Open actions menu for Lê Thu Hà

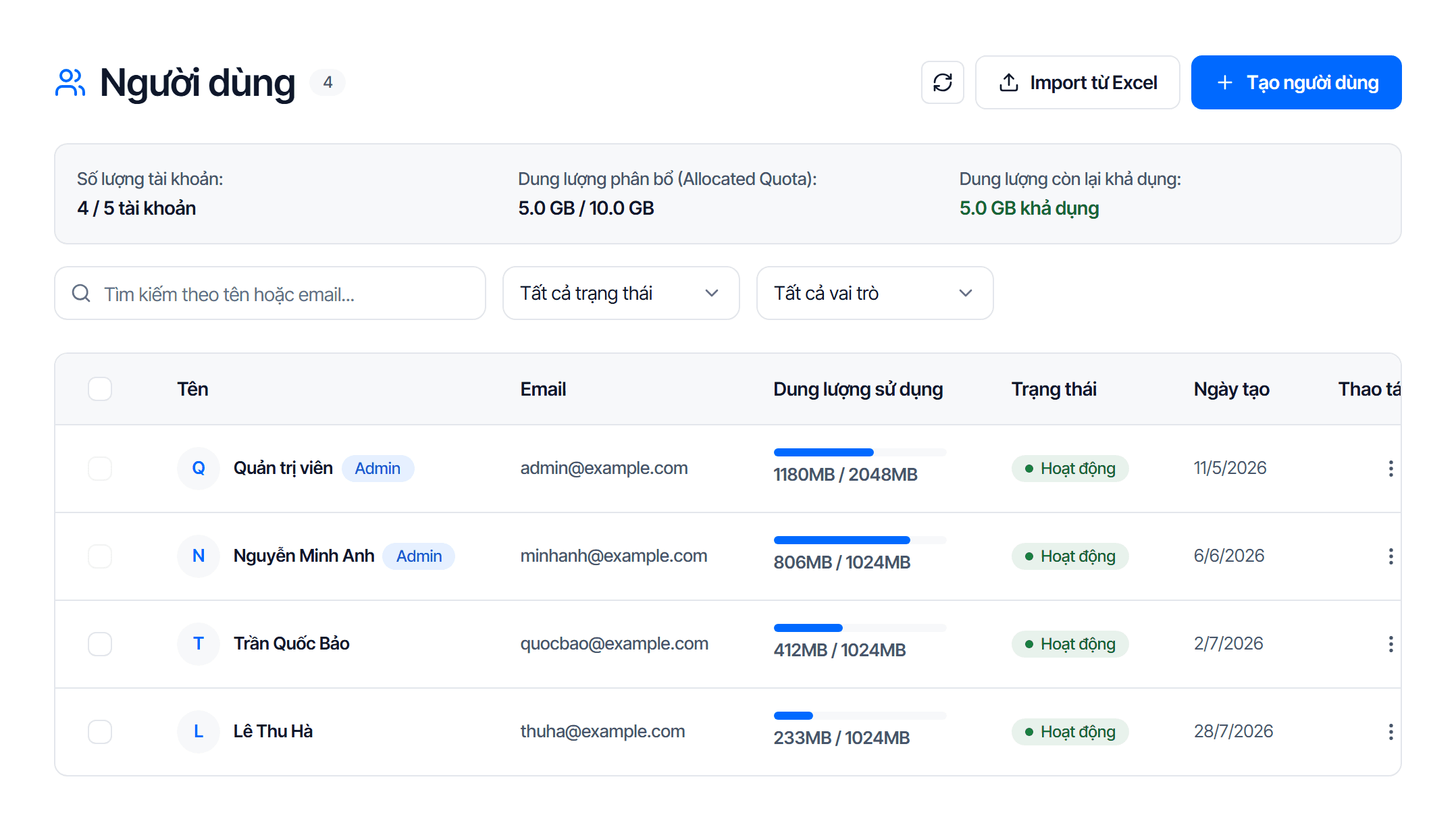pyautogui.click(x=1390, y=732)
